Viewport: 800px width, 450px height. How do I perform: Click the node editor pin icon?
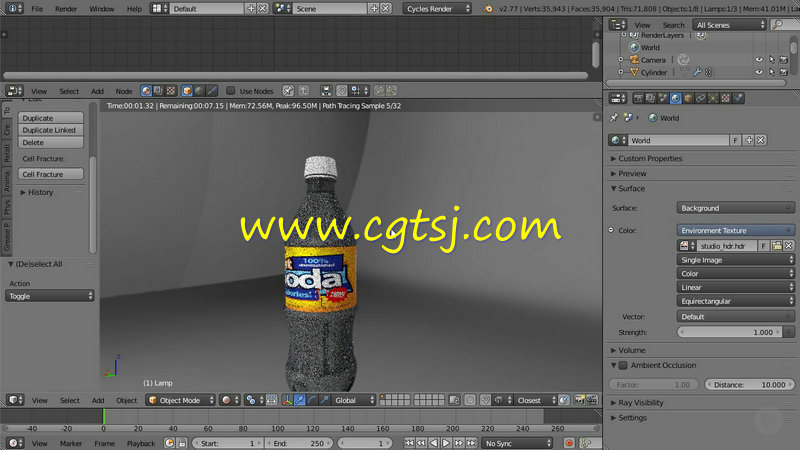[288, 91]
